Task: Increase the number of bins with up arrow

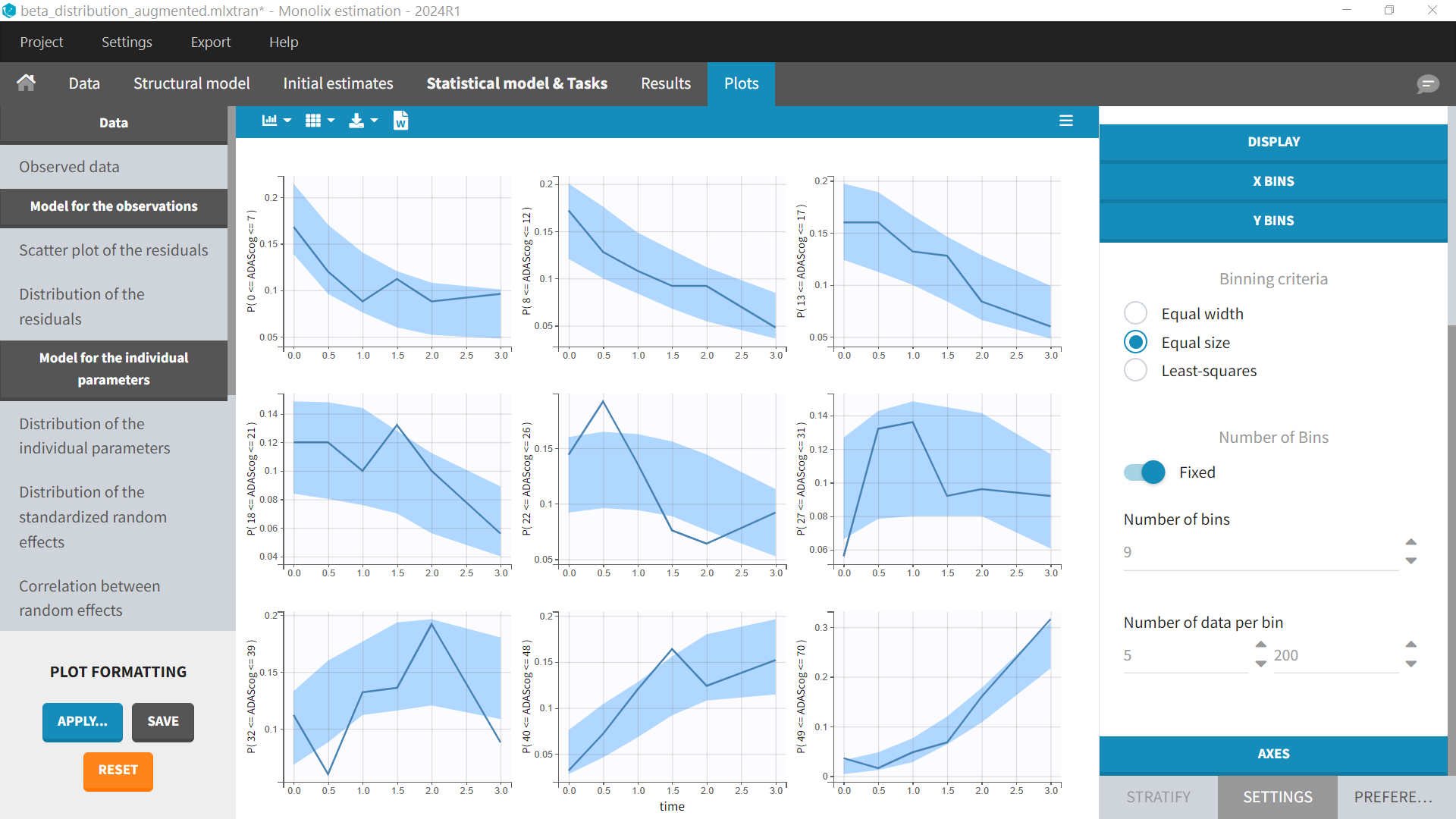Action: [x=1410, y=542]
